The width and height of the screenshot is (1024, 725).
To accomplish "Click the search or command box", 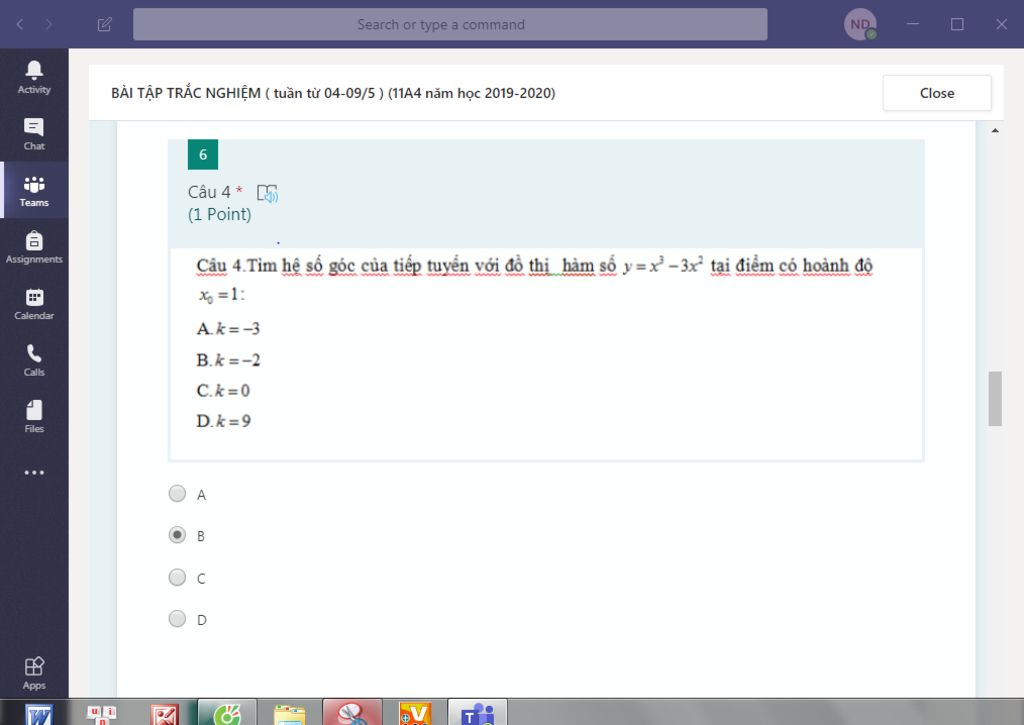I will tap(450, 24).
